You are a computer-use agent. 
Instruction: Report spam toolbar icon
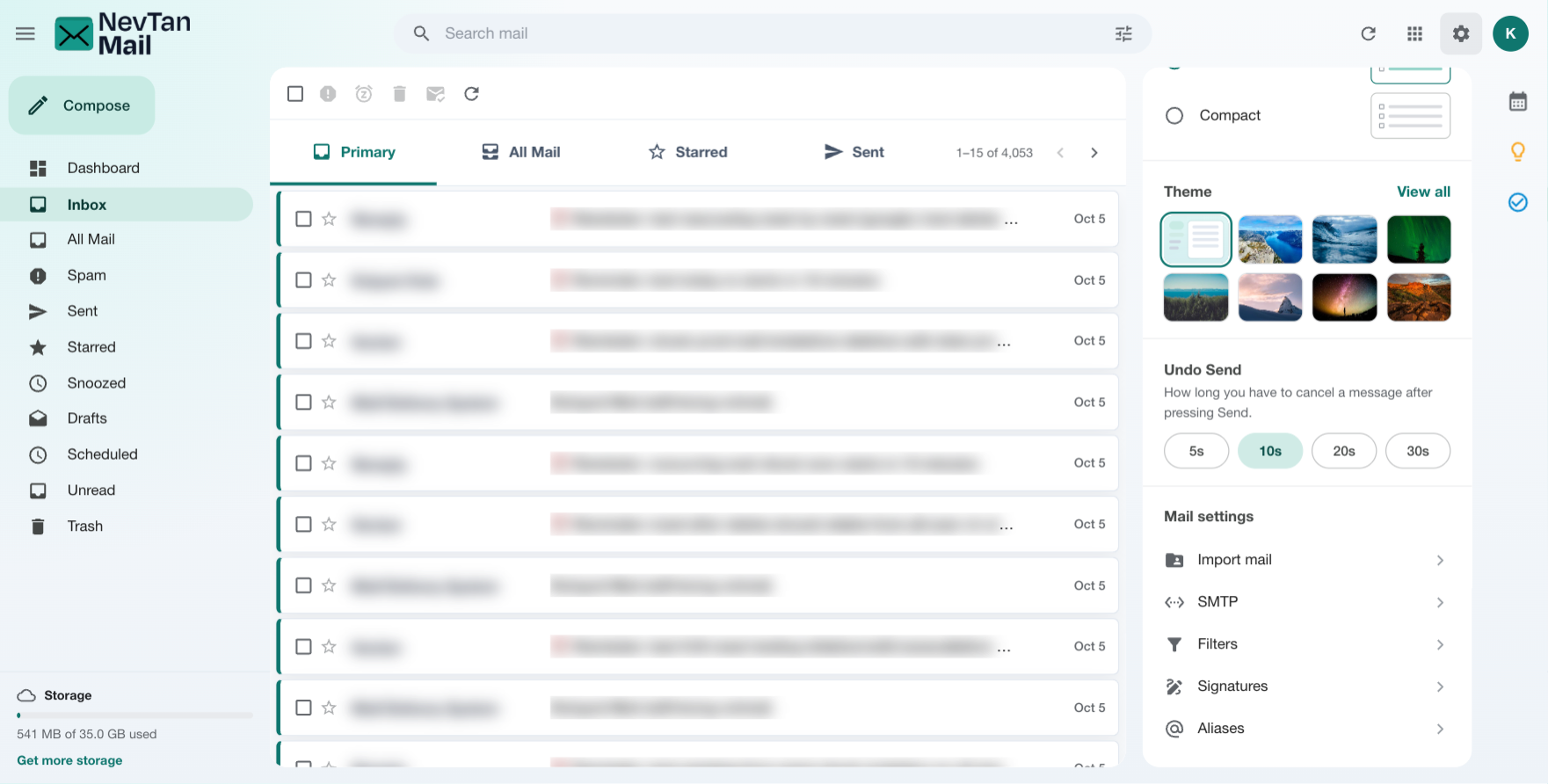tap(328, 93)
